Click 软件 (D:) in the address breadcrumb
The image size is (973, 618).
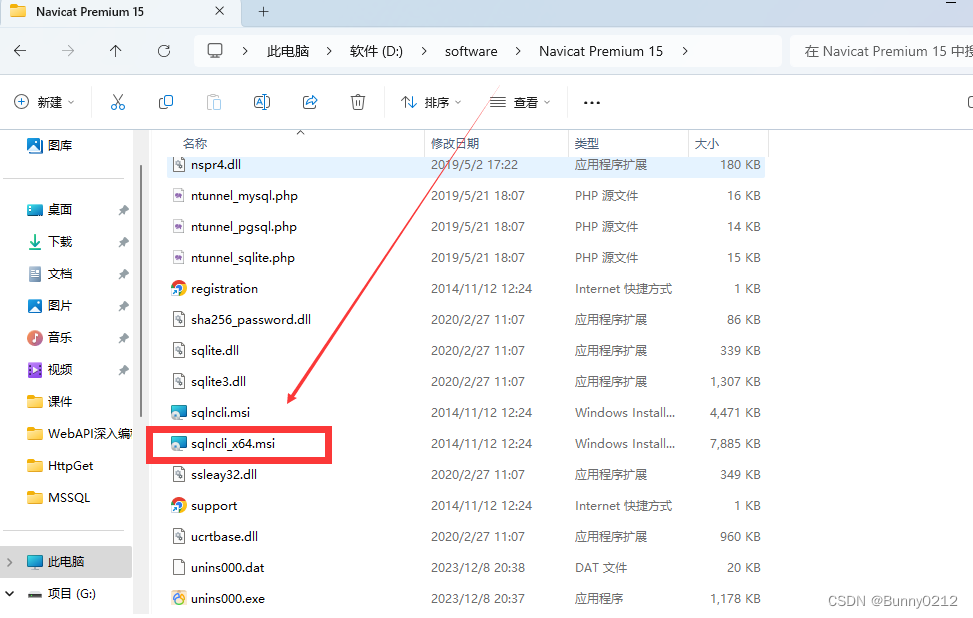[376, 52]
